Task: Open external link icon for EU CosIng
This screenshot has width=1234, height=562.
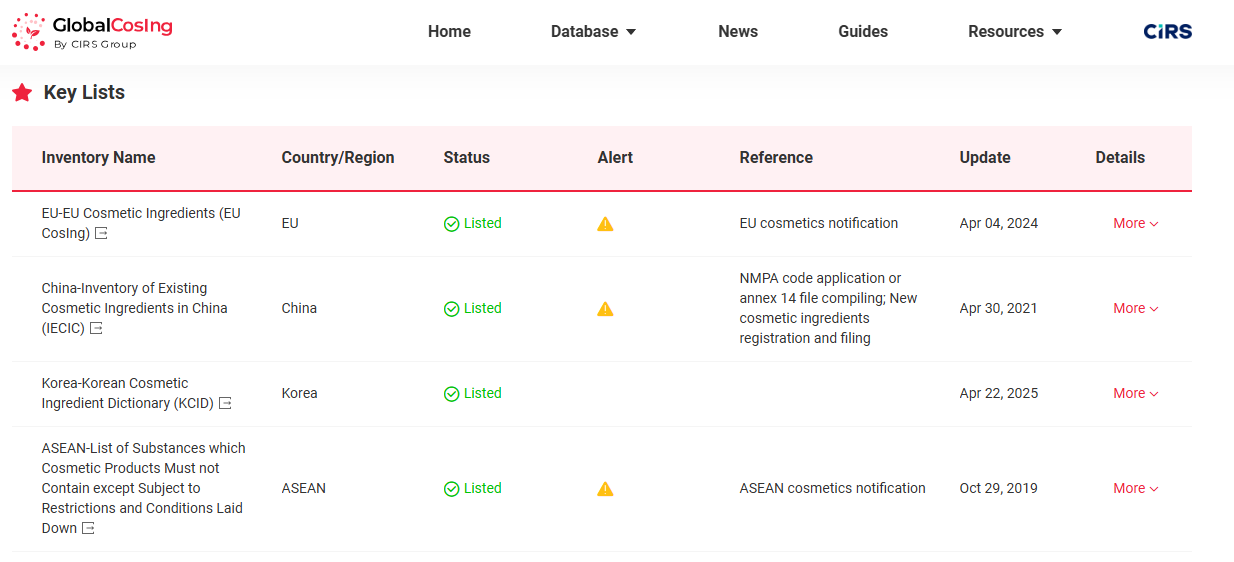Action: tap(101, 234)
